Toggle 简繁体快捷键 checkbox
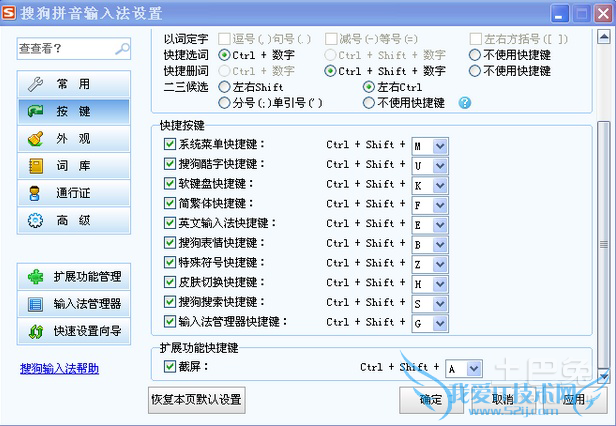 (x=170, y=203)
